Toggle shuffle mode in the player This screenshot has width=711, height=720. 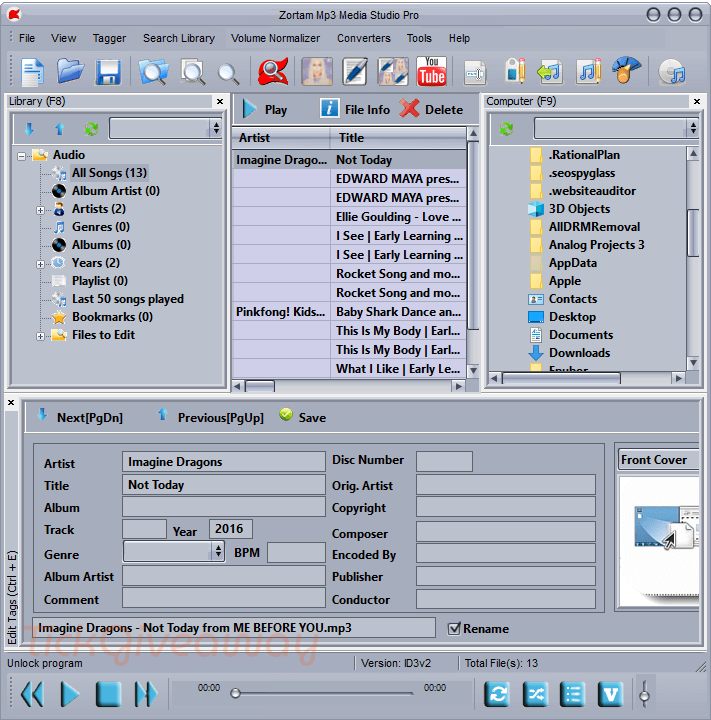tap(535, 694)
